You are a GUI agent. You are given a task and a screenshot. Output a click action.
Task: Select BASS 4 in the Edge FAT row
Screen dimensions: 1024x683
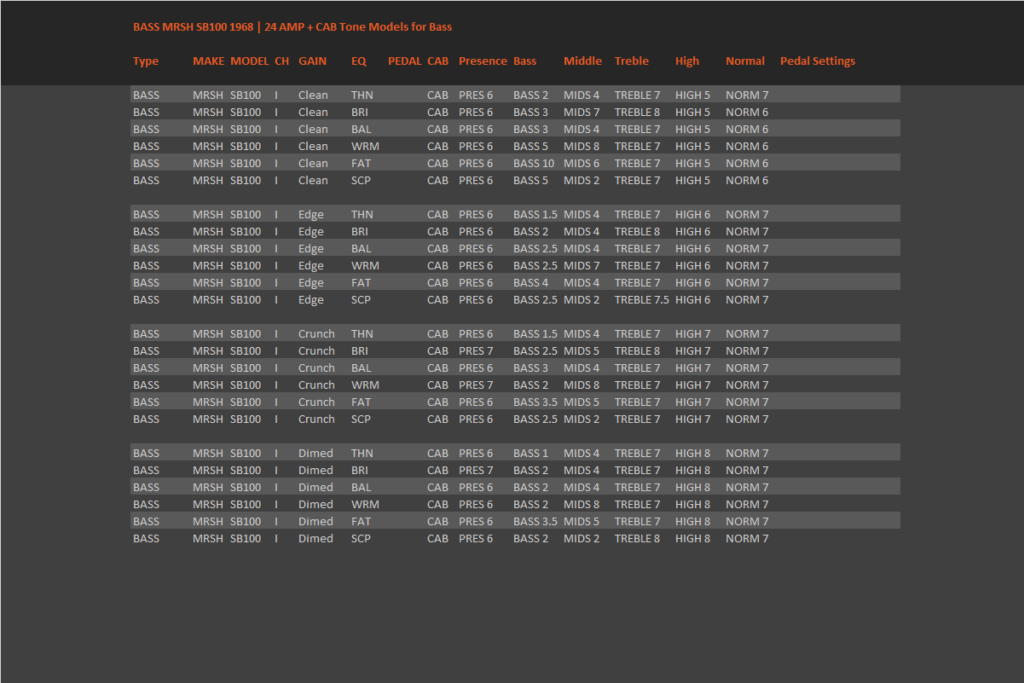tap(530, 283)
